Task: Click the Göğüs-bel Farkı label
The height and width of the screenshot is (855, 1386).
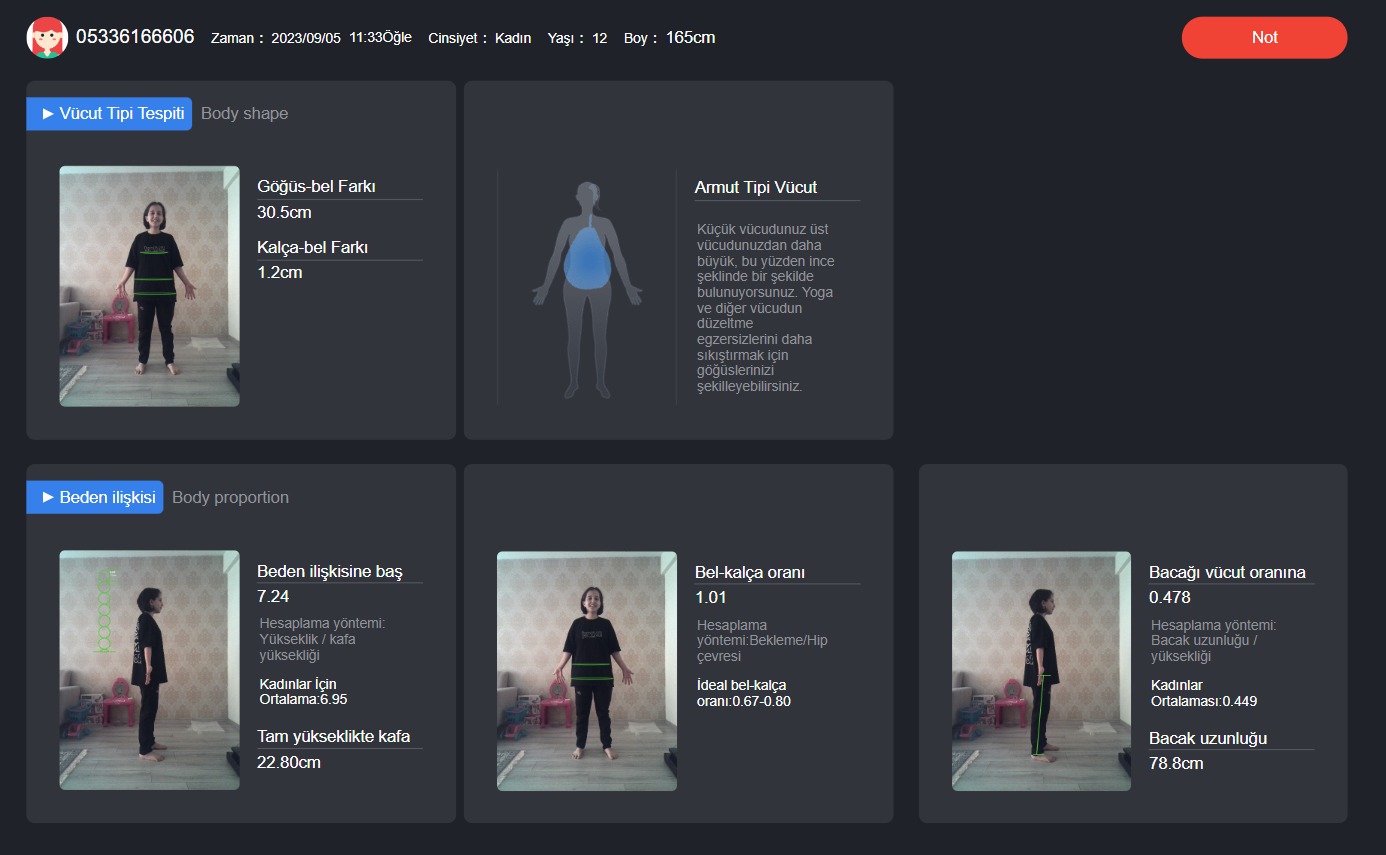Action: pos(316,186)
